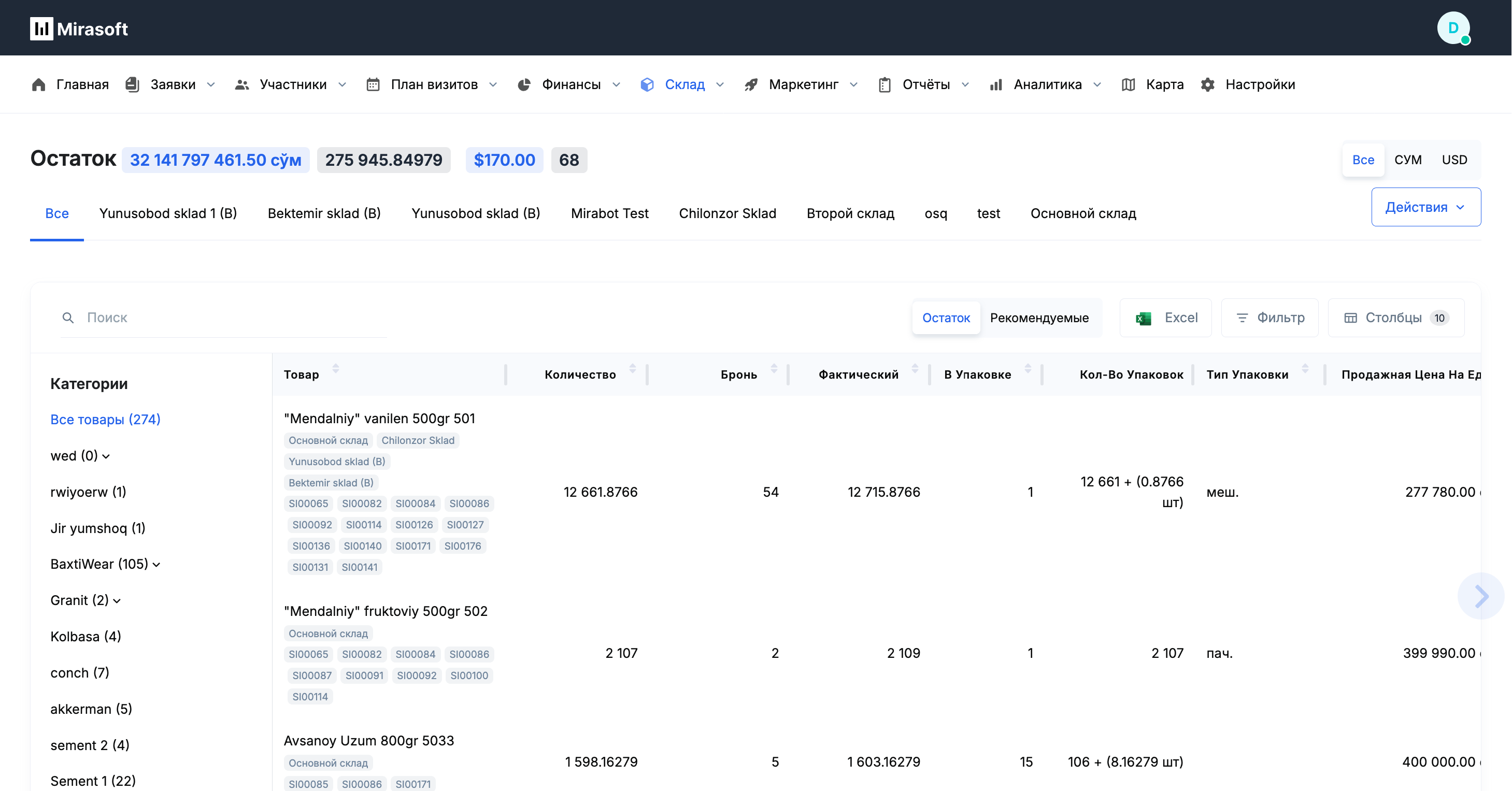Click the Склад cube icon
The image size is (1512, 791).
pos(647,84)
